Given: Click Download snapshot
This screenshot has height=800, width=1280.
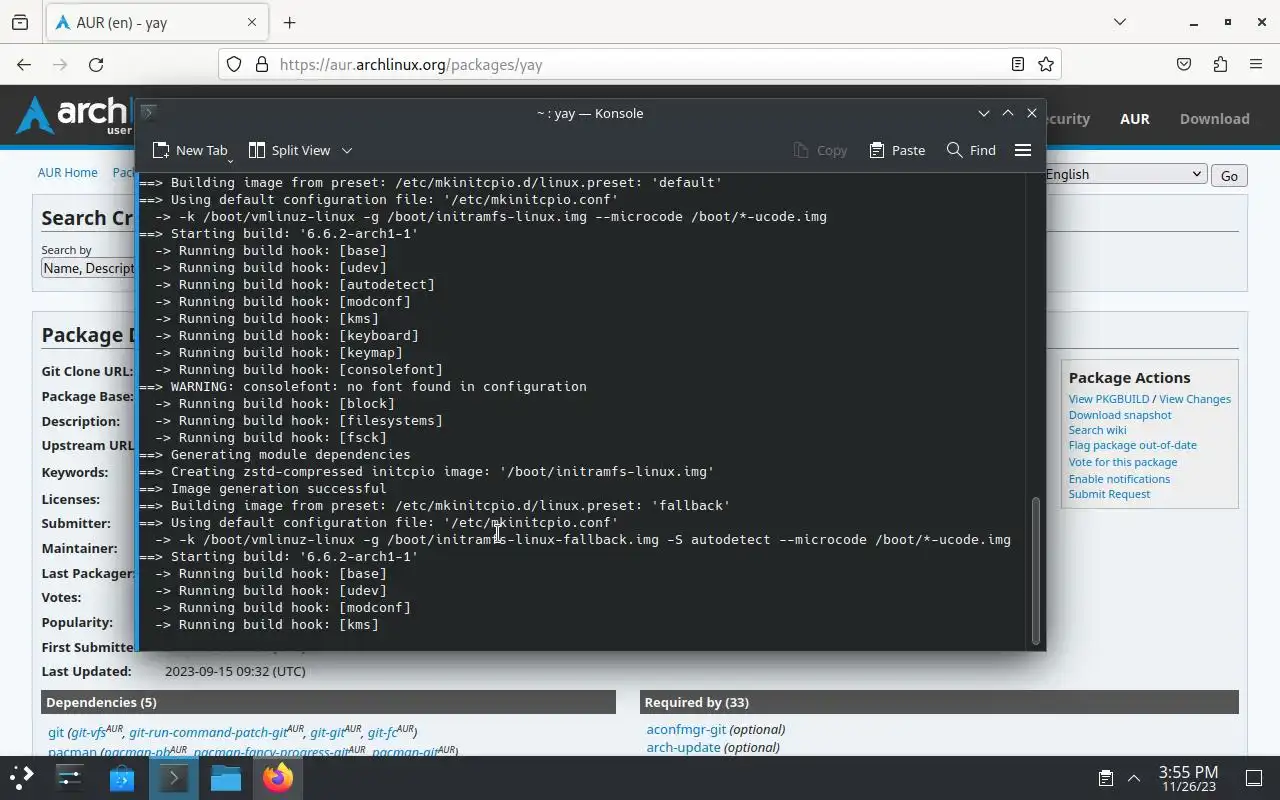Looking at the screenshot, I should click(1119, 415).
